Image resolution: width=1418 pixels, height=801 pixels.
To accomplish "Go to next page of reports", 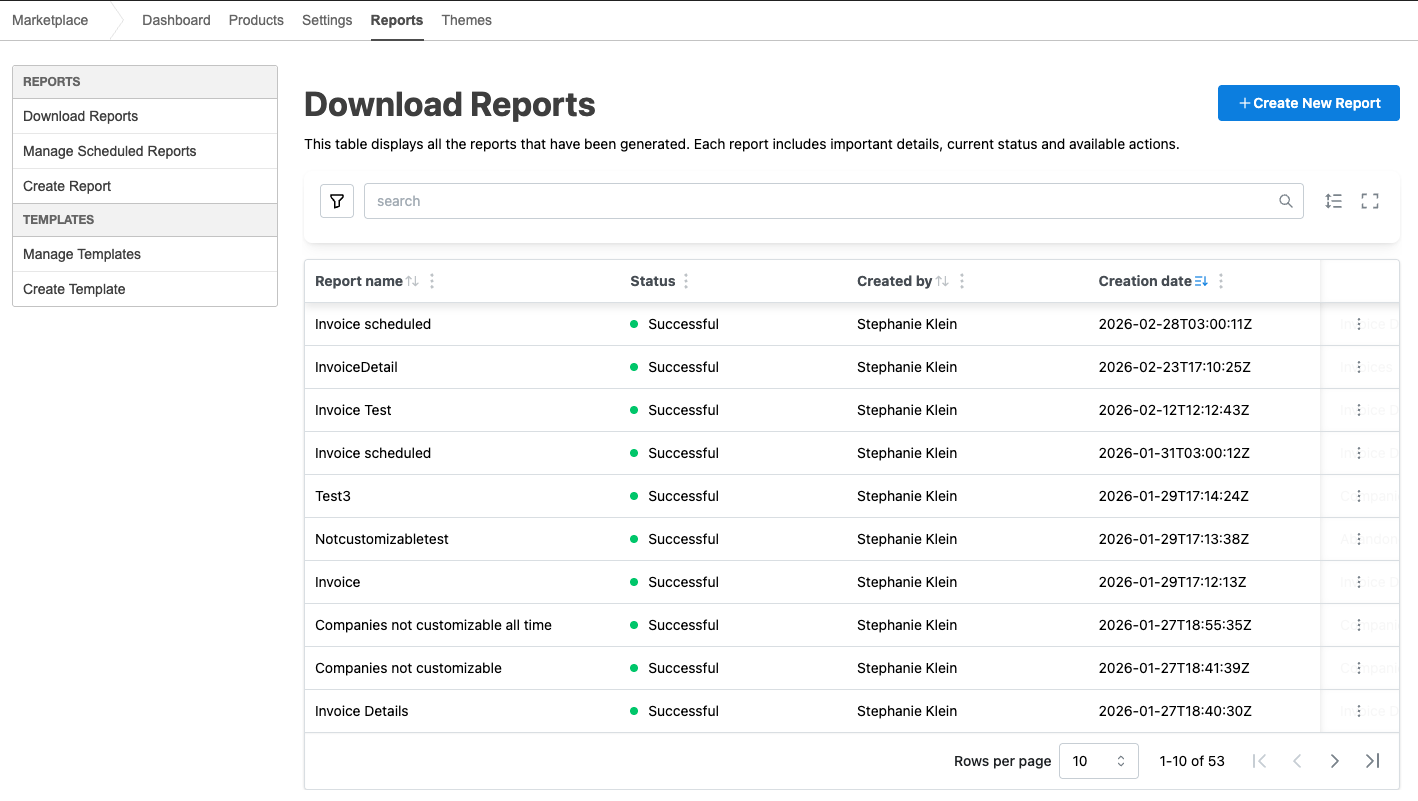I will [x=1334, y=761].
